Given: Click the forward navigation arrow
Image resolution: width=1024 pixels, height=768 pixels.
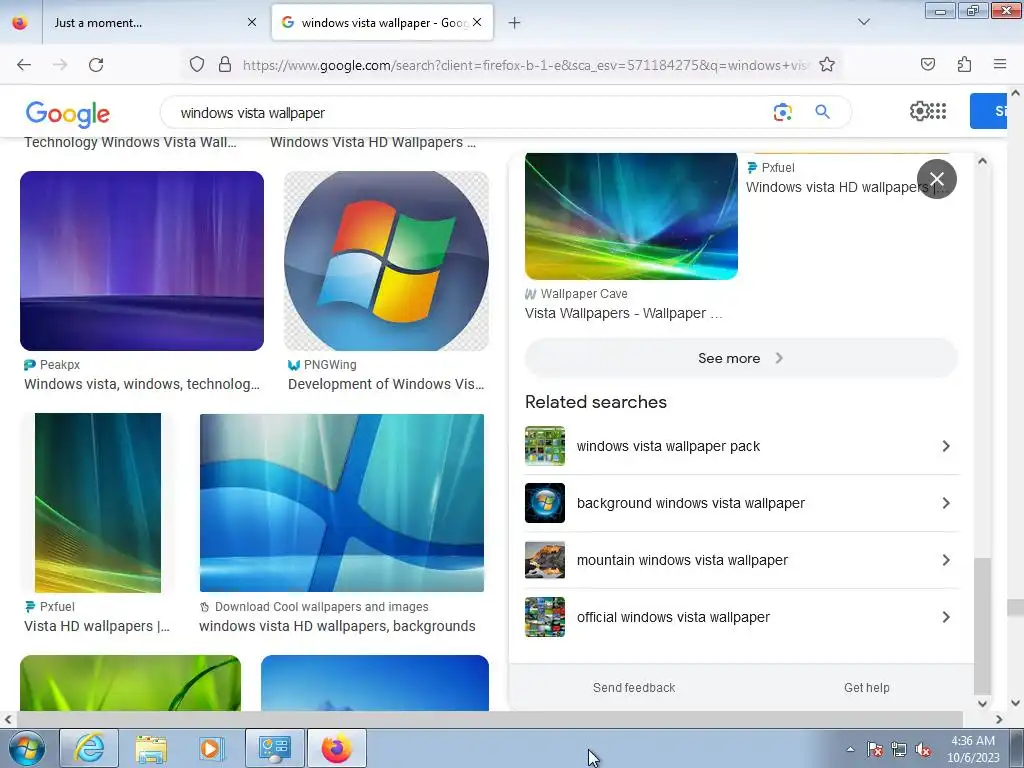Looking at the screenshot, I should pyautogui.click(x=60, y=65).
